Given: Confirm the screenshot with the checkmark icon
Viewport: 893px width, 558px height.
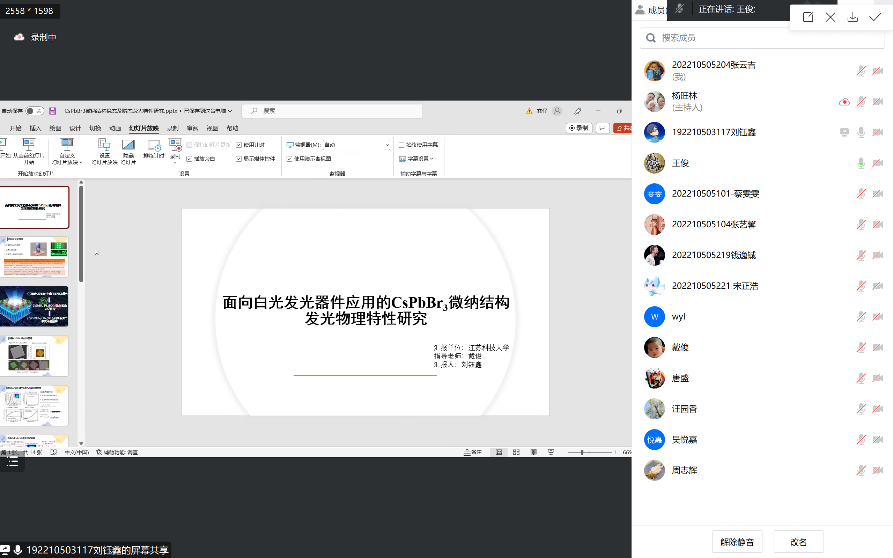Looking at the screenshot, I should pyautogui.click(x=876, y=17).
